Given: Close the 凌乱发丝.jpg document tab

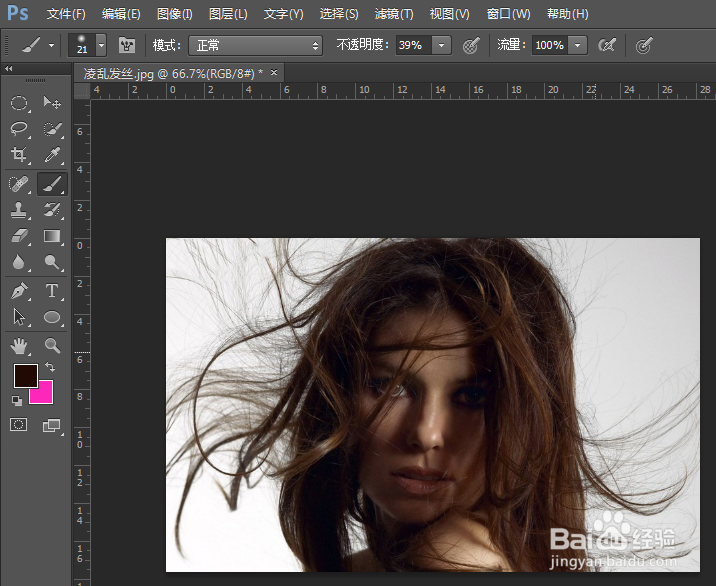Looking at the screenshot, I should [274, 73].
